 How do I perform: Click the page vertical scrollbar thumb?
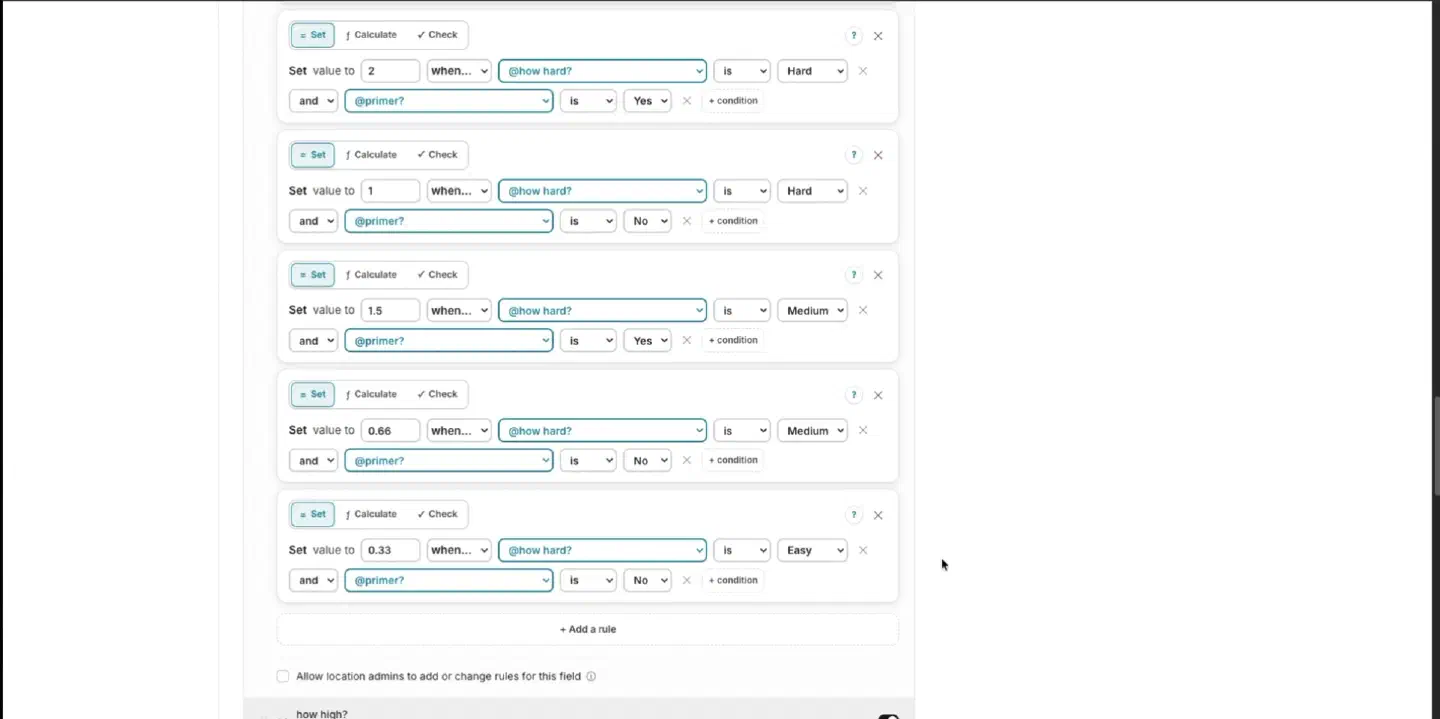[x=1436, y=445]
